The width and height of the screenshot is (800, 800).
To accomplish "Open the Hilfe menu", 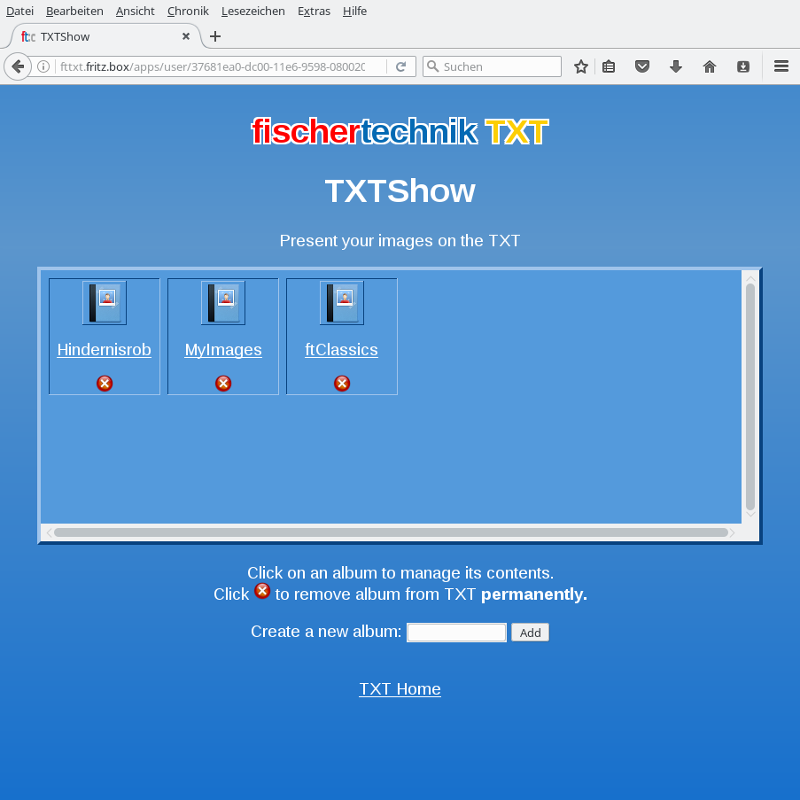I will click(355, 11).
